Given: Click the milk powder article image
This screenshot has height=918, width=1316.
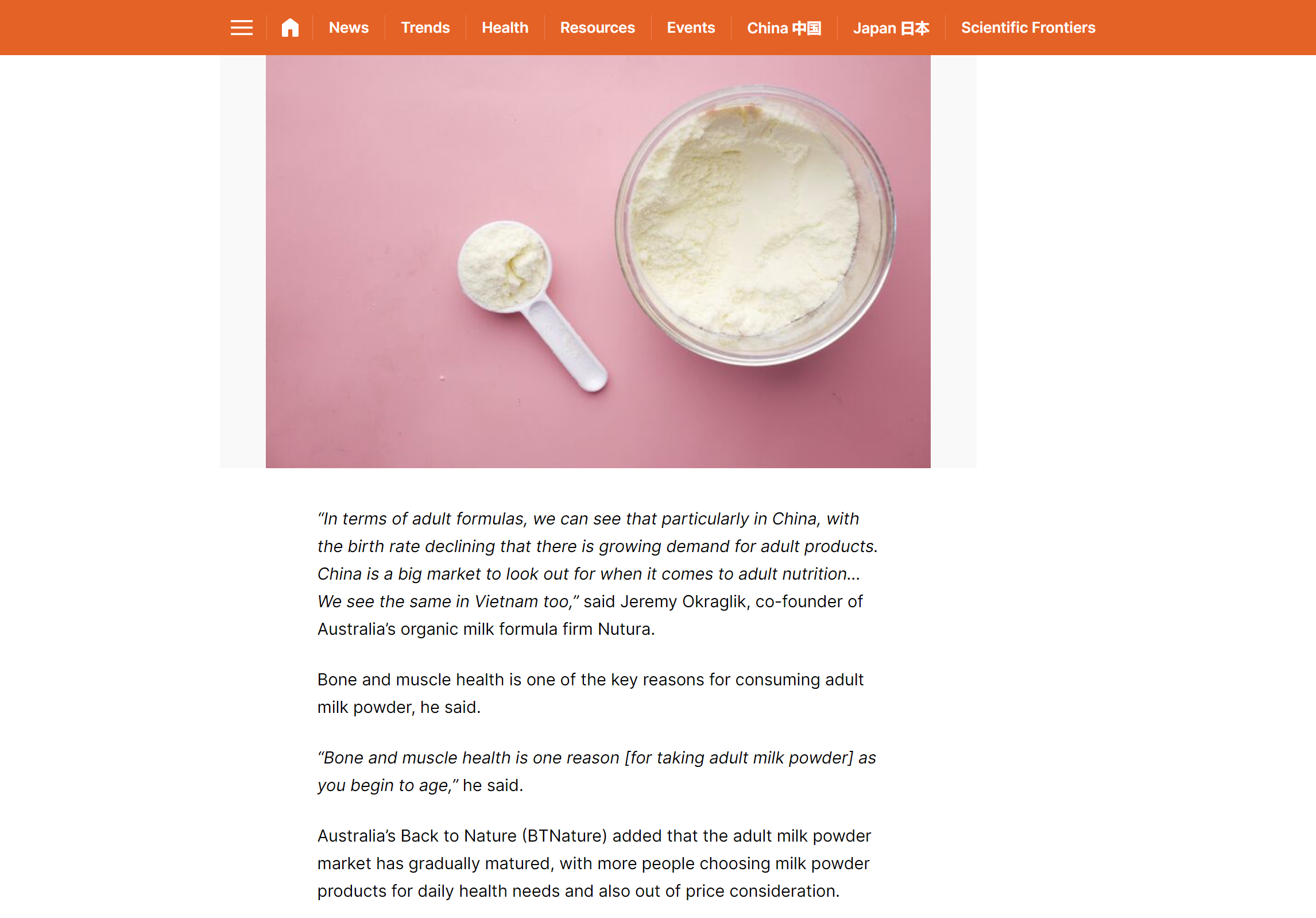Looking at the screenshot, I should (x=598, y=261).
